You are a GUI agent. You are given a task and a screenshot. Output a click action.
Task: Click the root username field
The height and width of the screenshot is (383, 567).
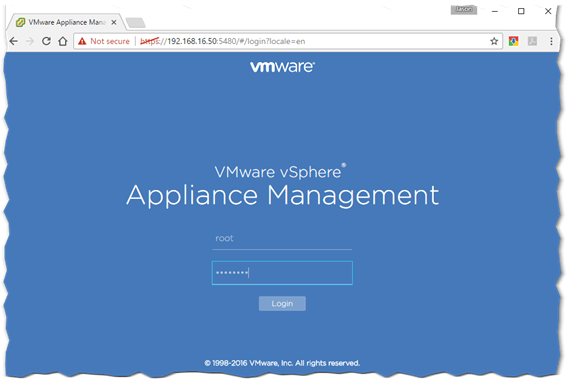click(282, 239)
